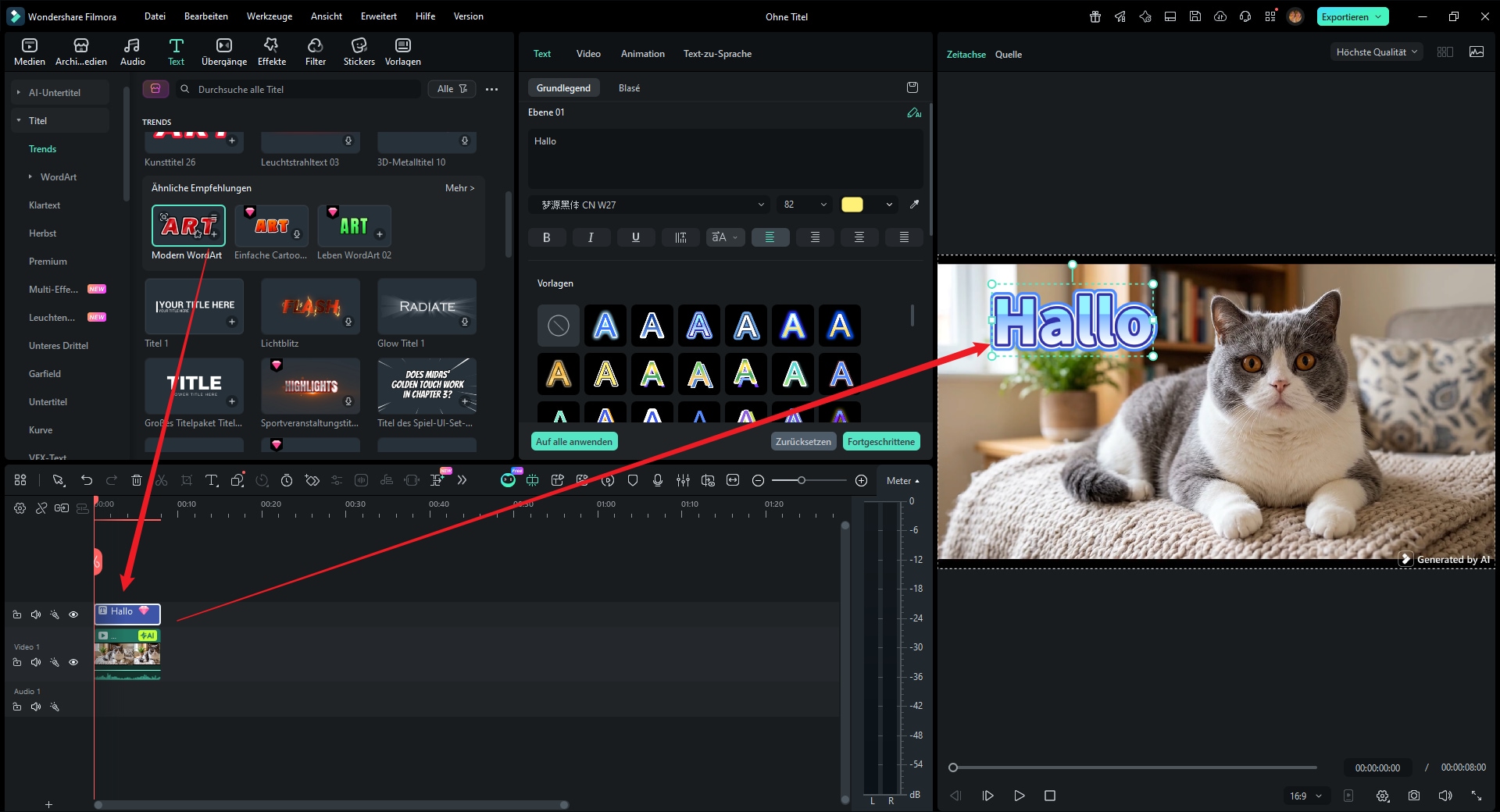The image size is (1500, 812).
Task: Zoom out the timeline with minus icon
Action: click(758, 481)
